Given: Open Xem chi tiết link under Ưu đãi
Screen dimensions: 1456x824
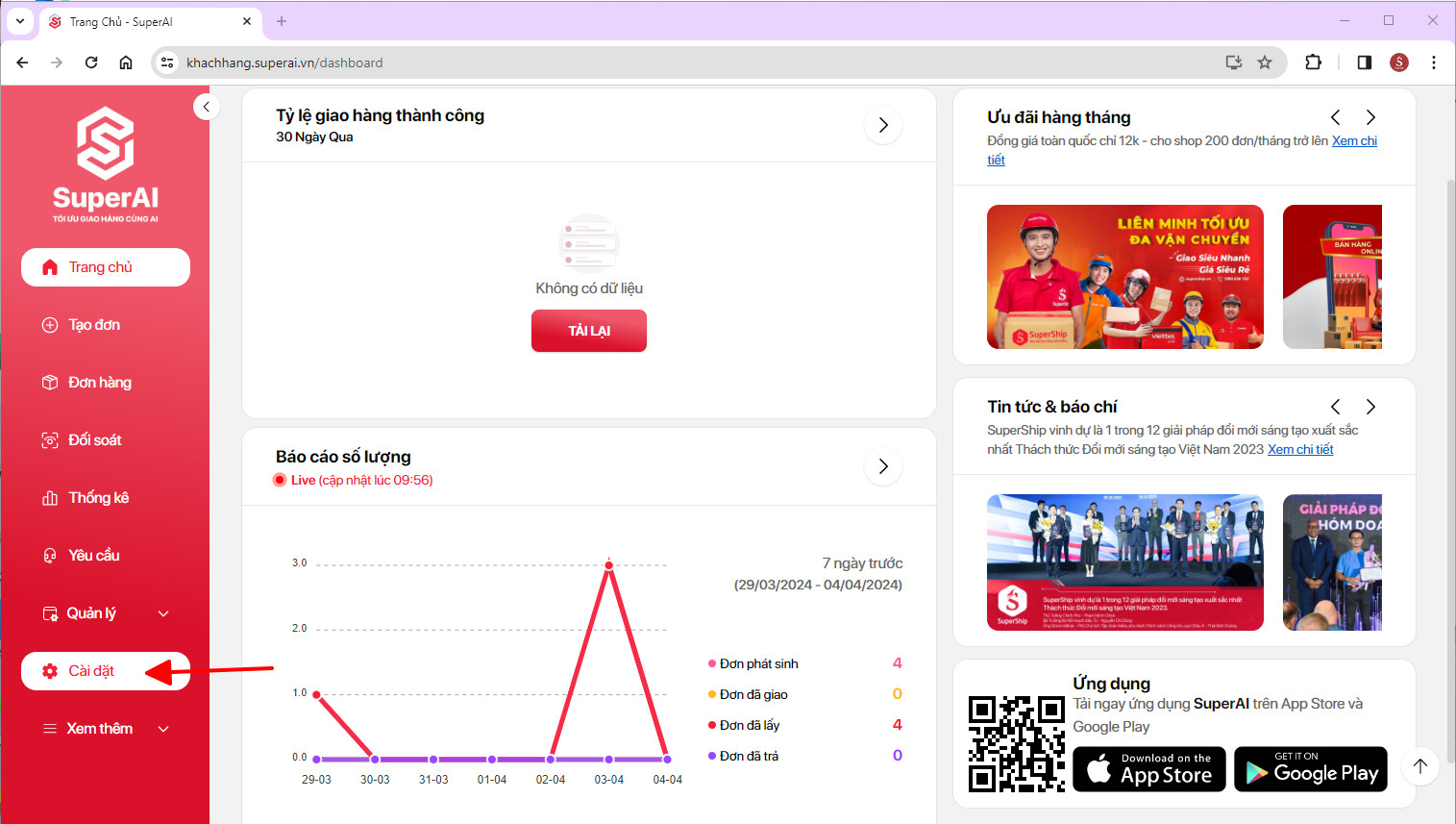Looking at the screenshot, I should click(x=1354, y=140).
